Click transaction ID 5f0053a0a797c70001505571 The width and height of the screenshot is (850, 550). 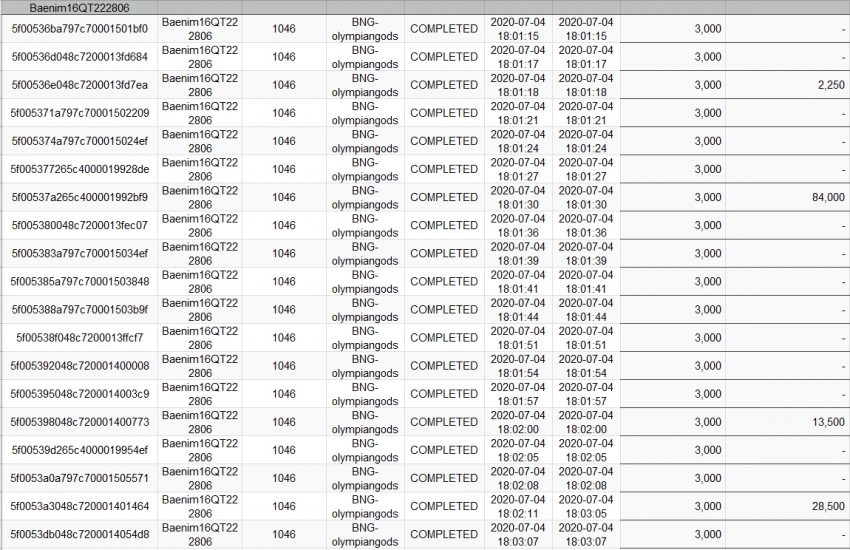click(79, 478)
